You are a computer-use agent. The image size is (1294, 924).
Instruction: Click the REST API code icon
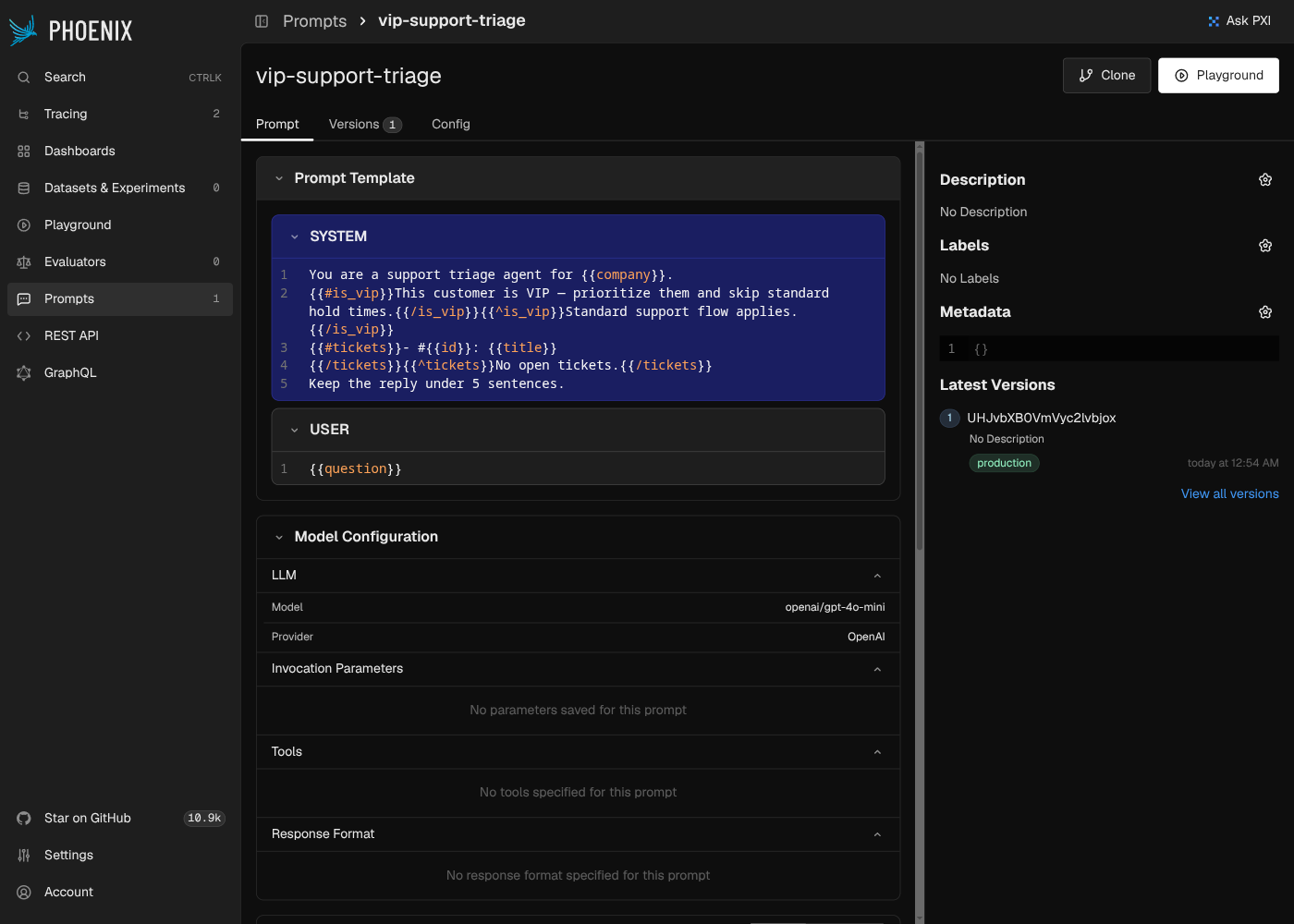pyautogui.click(x=24, y=336)
